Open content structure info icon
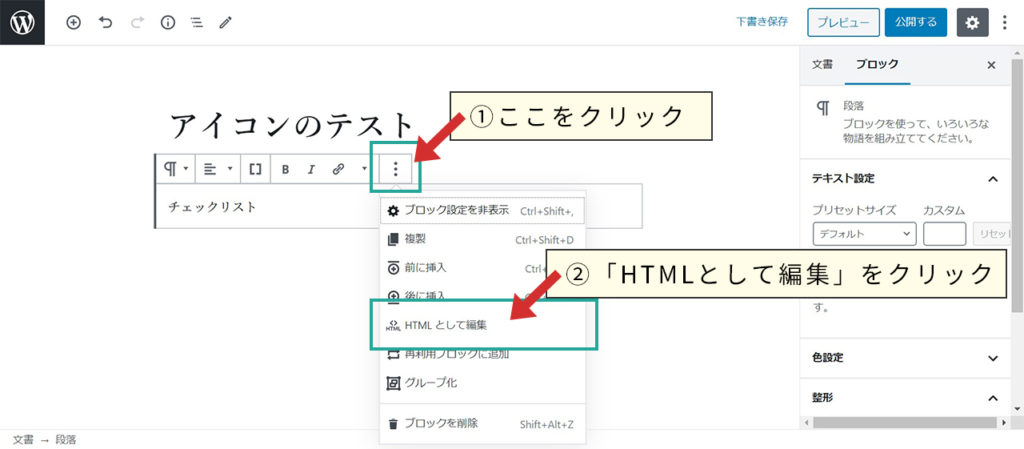 168,23
